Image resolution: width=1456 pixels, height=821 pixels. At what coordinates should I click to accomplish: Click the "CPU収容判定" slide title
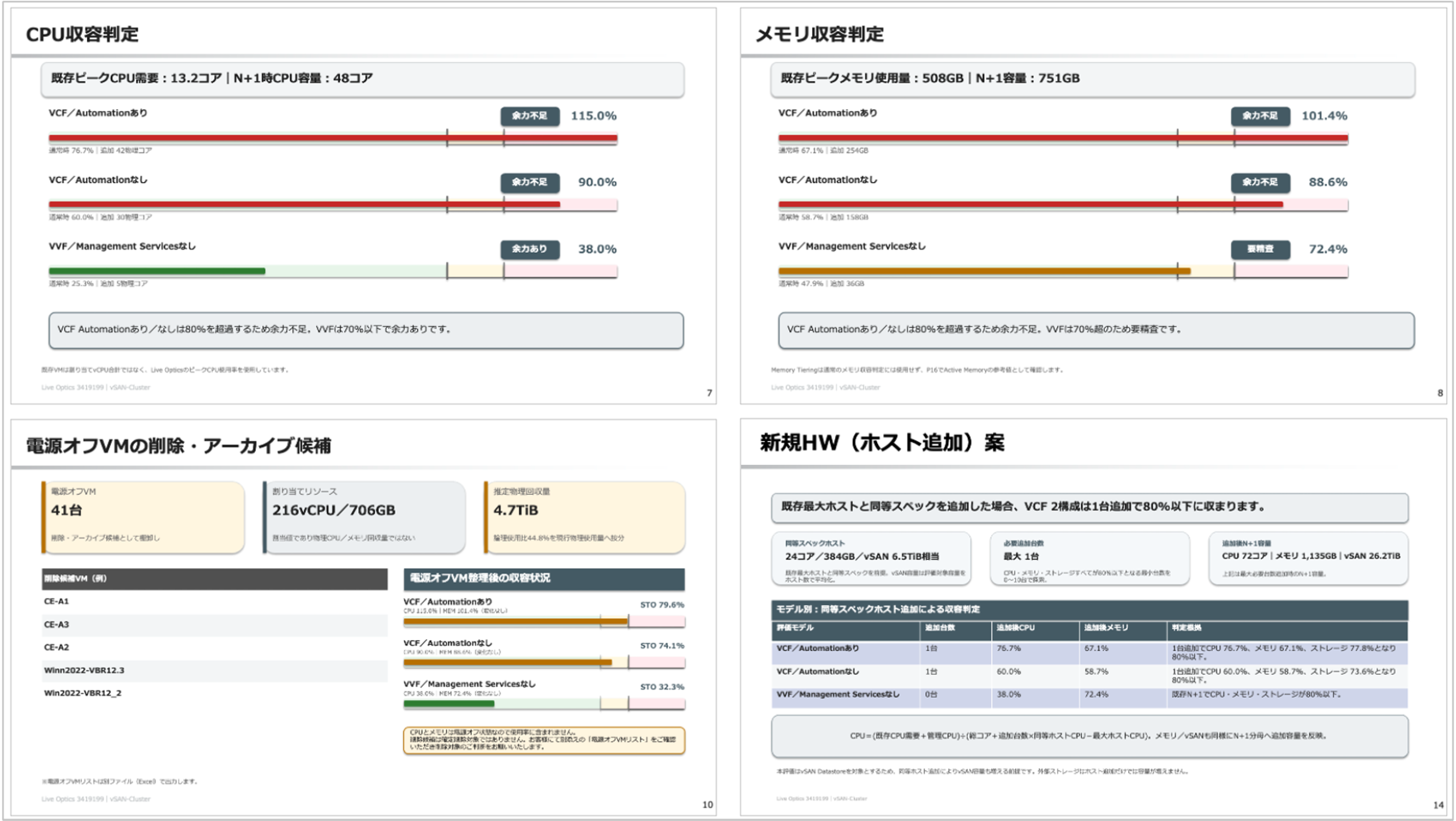[82, 34]
